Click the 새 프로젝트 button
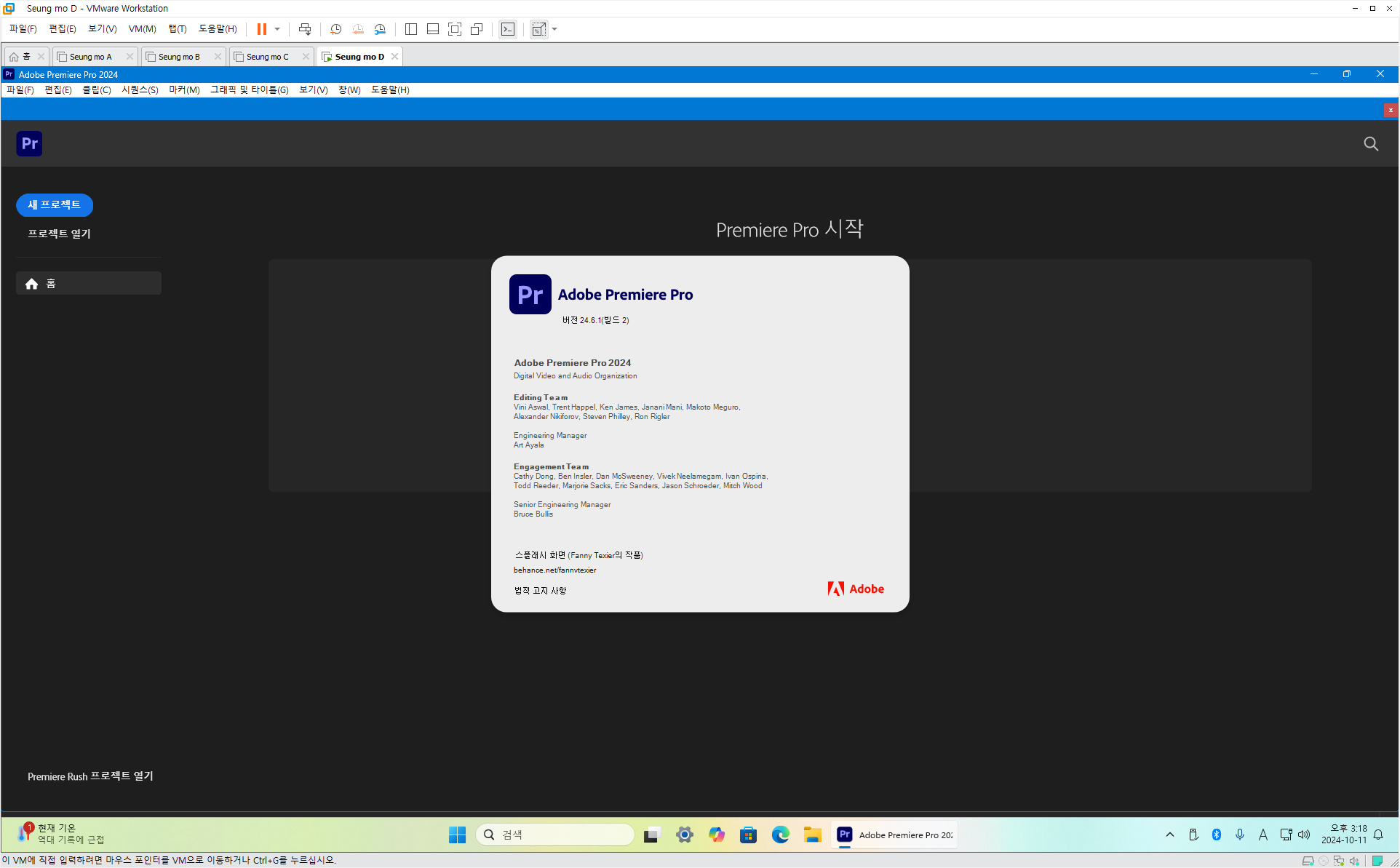1400x868 pixels. pyautogui.click(x=55, y=205)
